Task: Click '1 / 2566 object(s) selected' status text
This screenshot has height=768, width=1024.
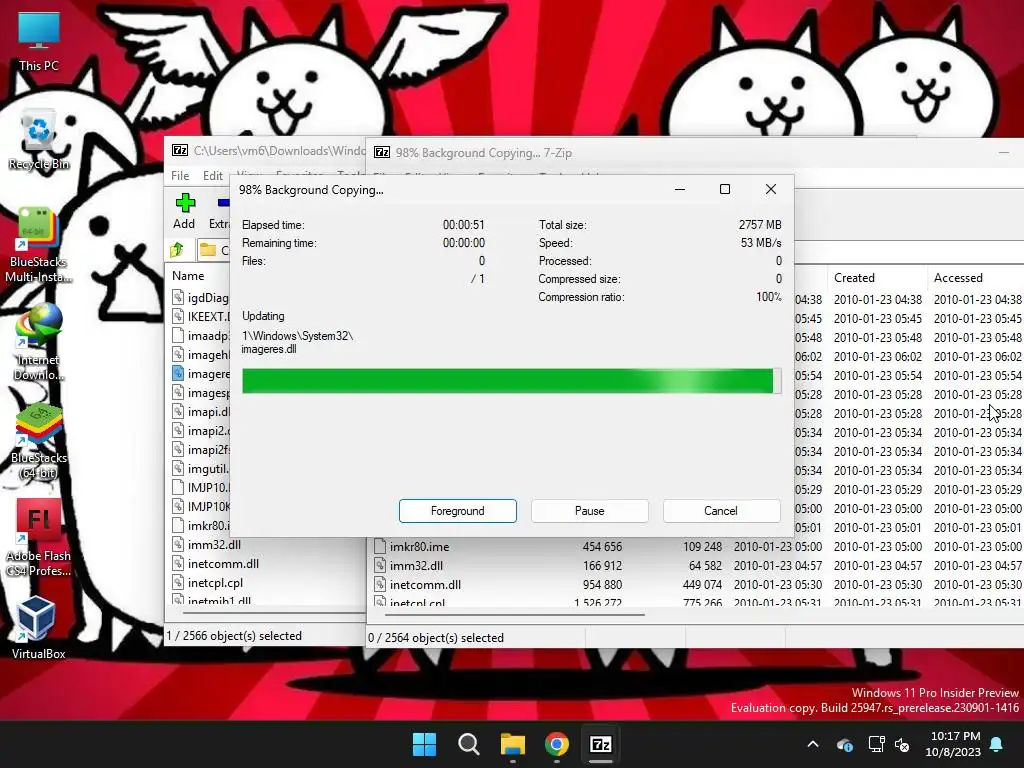Action: 234,635
